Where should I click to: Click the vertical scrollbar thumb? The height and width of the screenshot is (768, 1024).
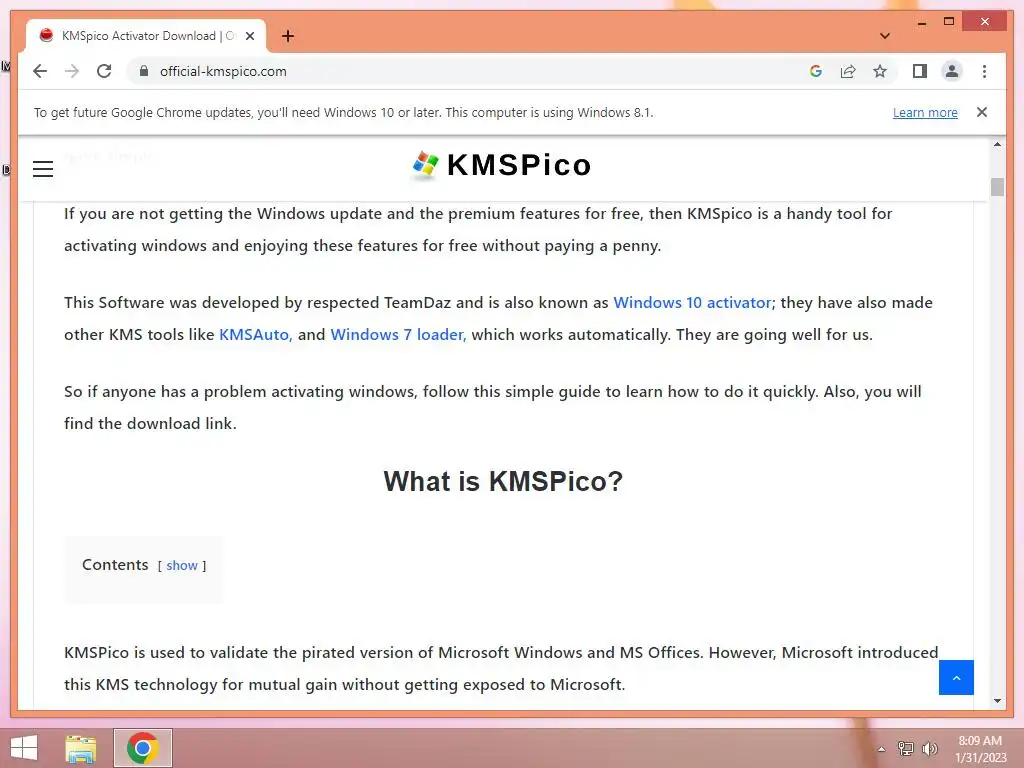997,187
